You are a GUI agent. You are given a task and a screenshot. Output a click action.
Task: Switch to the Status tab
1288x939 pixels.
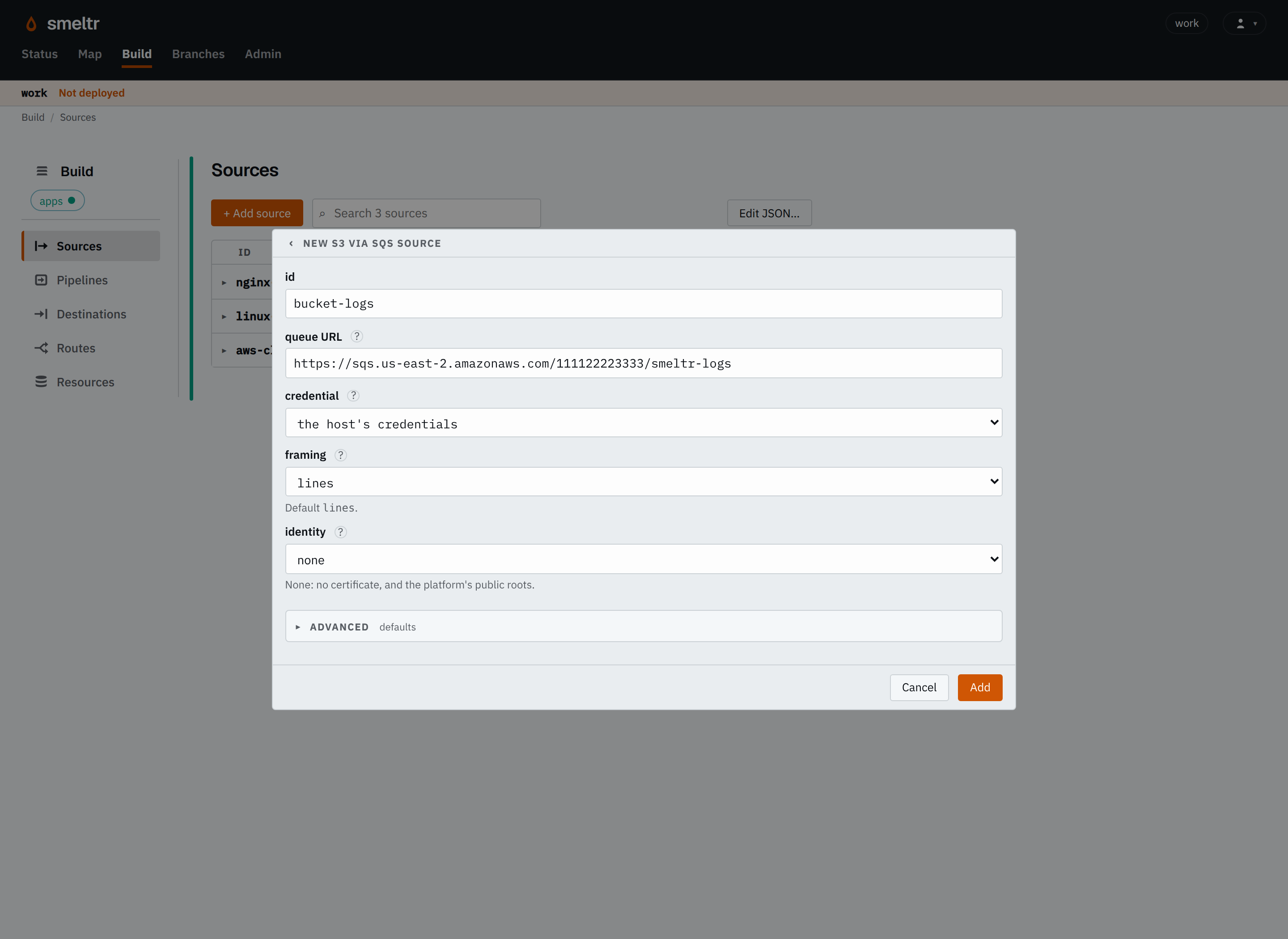pos(40,54)
